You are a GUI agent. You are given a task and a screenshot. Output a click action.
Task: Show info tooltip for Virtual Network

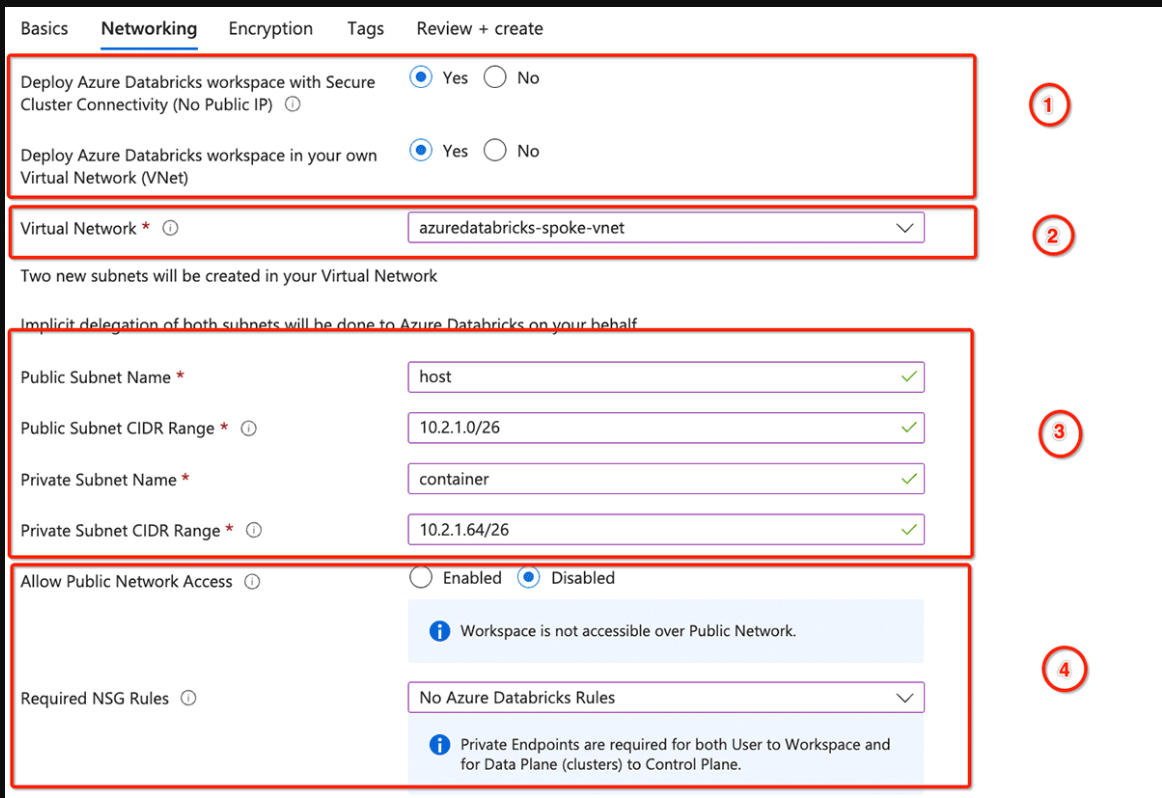pyautogui.click(x=170, y=228)
